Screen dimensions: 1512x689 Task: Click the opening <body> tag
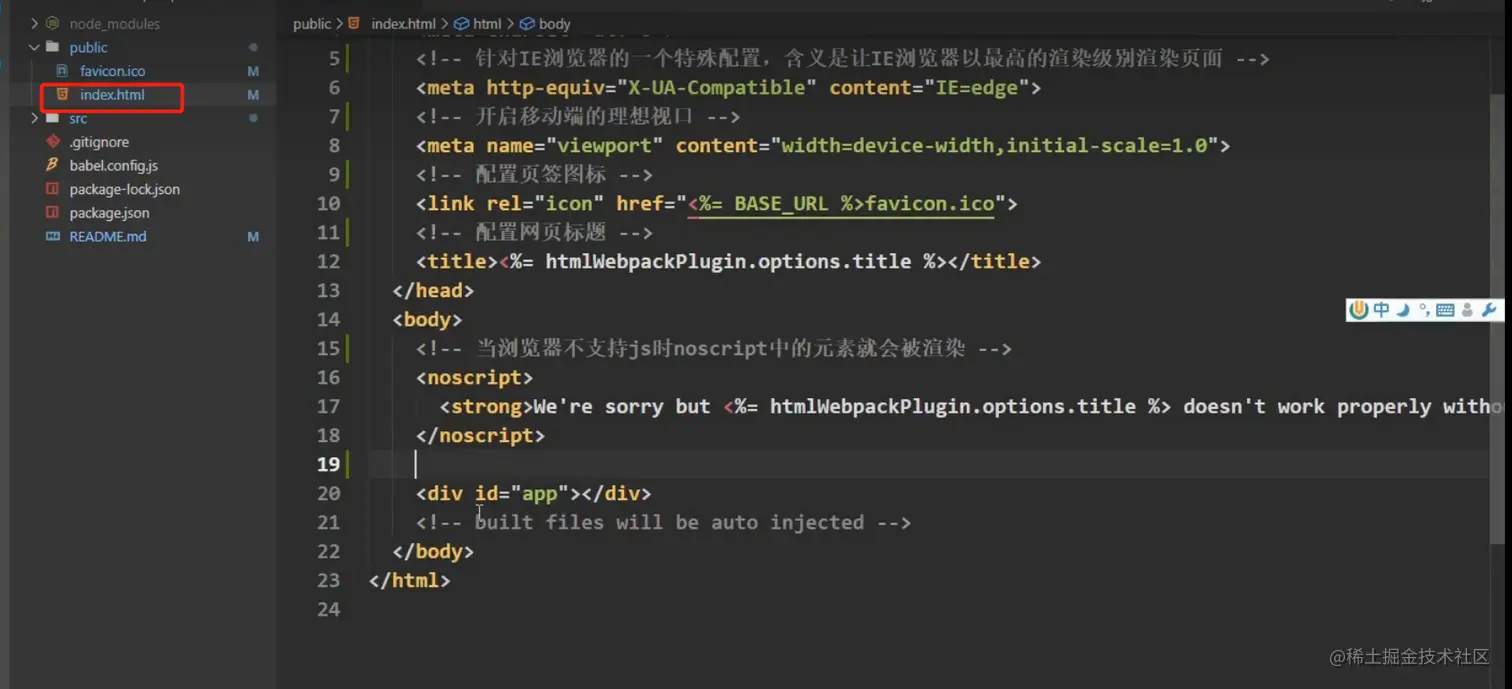427,320
